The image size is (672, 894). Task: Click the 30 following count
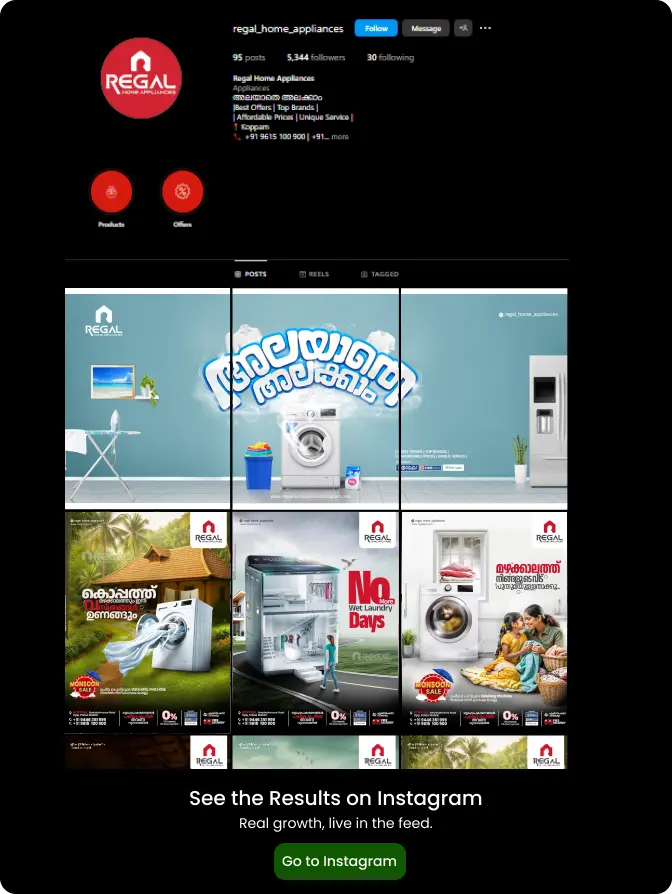(x=390, y=58)
